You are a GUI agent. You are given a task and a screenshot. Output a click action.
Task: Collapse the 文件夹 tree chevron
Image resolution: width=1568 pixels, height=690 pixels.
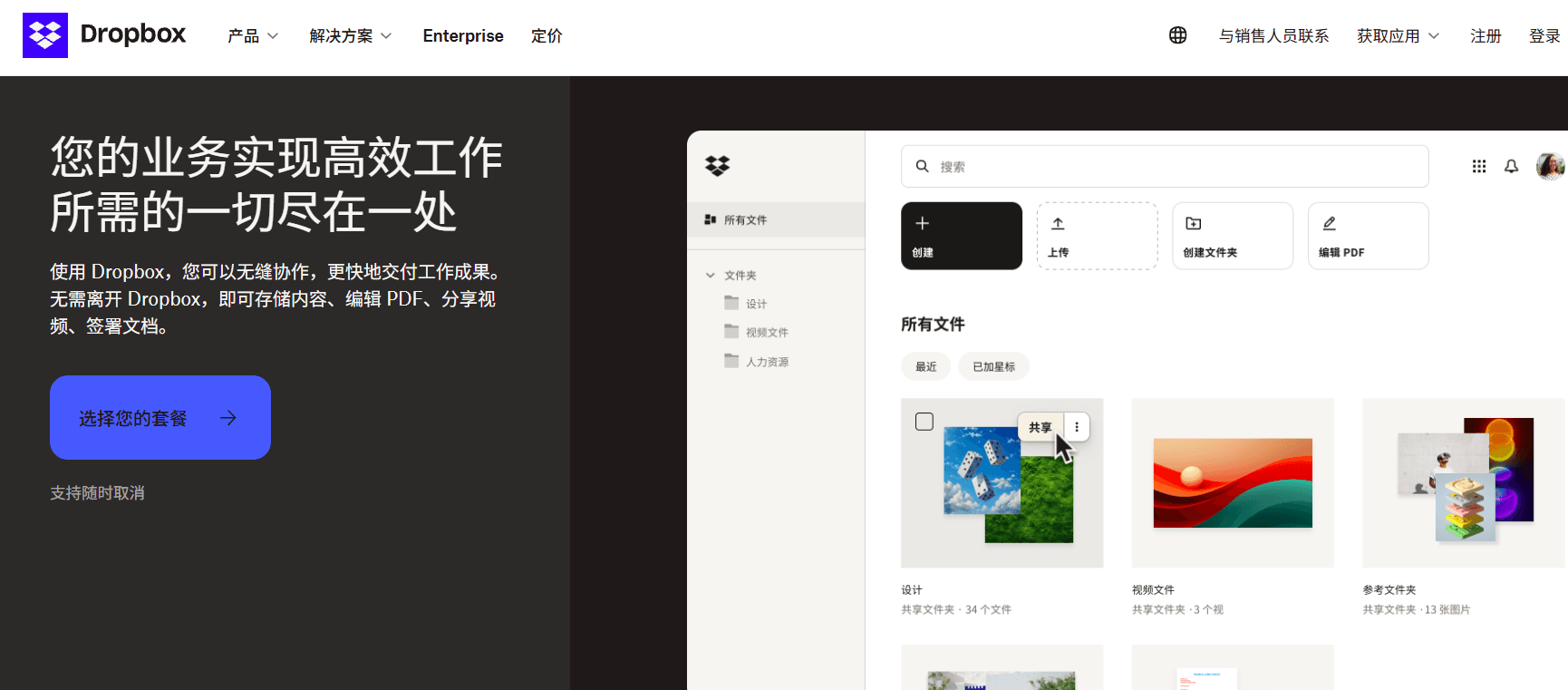pyautogui.click(x=711, y=275)
